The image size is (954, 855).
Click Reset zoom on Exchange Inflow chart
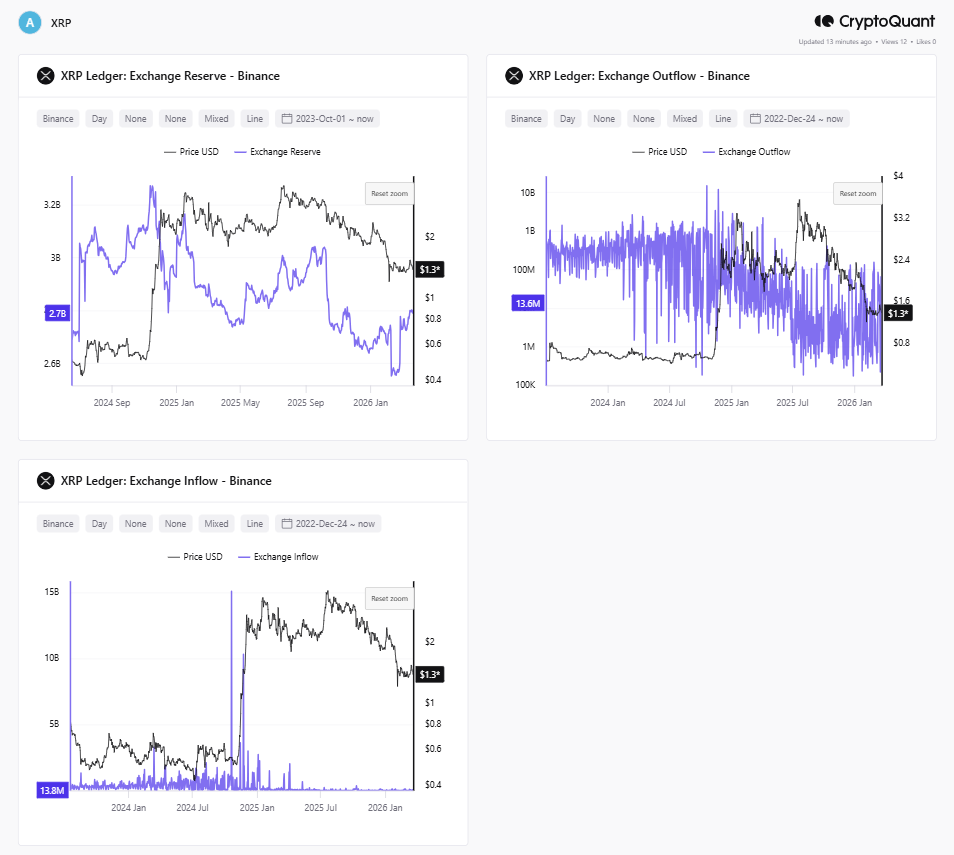(388, 597)
